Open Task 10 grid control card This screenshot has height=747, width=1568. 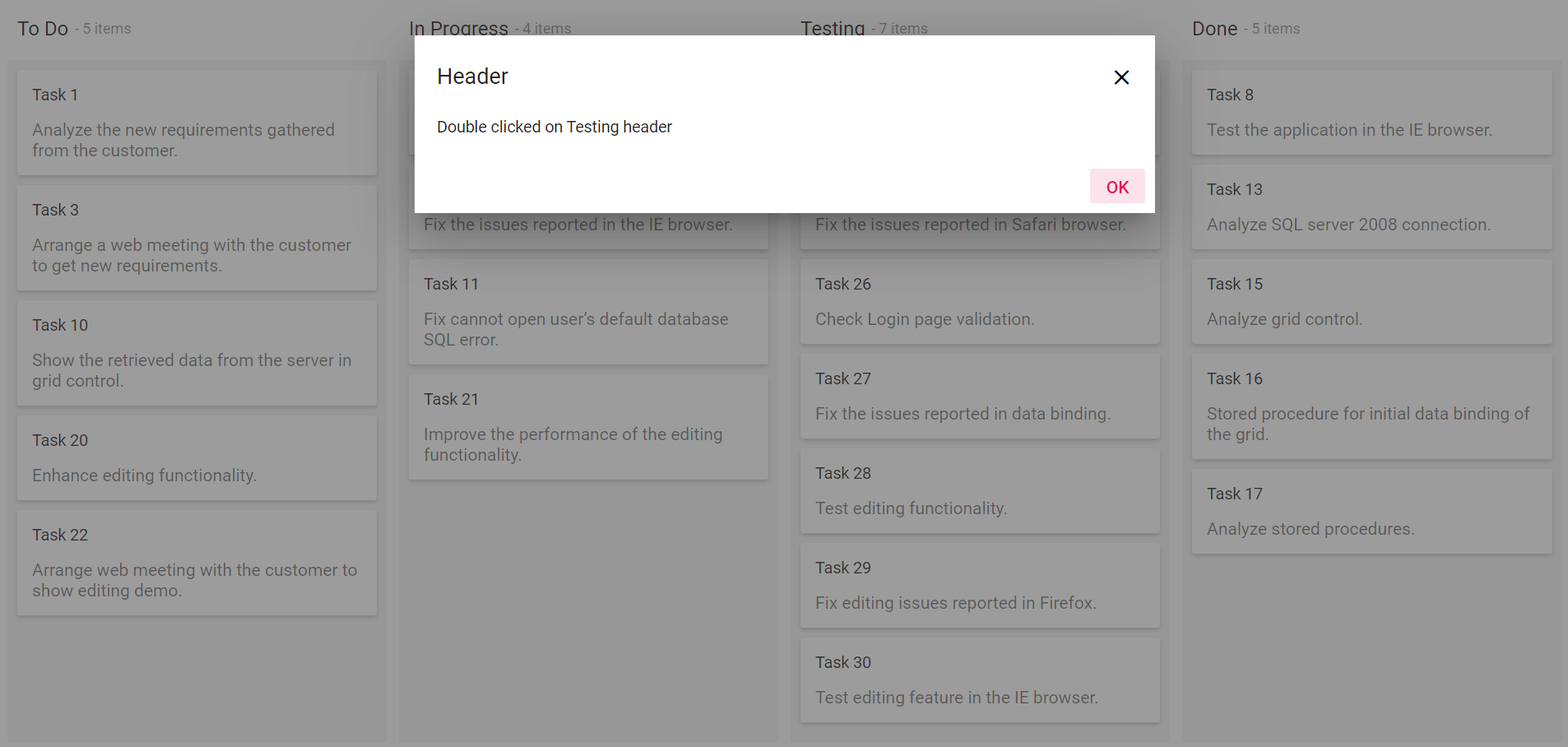[197, 353]
